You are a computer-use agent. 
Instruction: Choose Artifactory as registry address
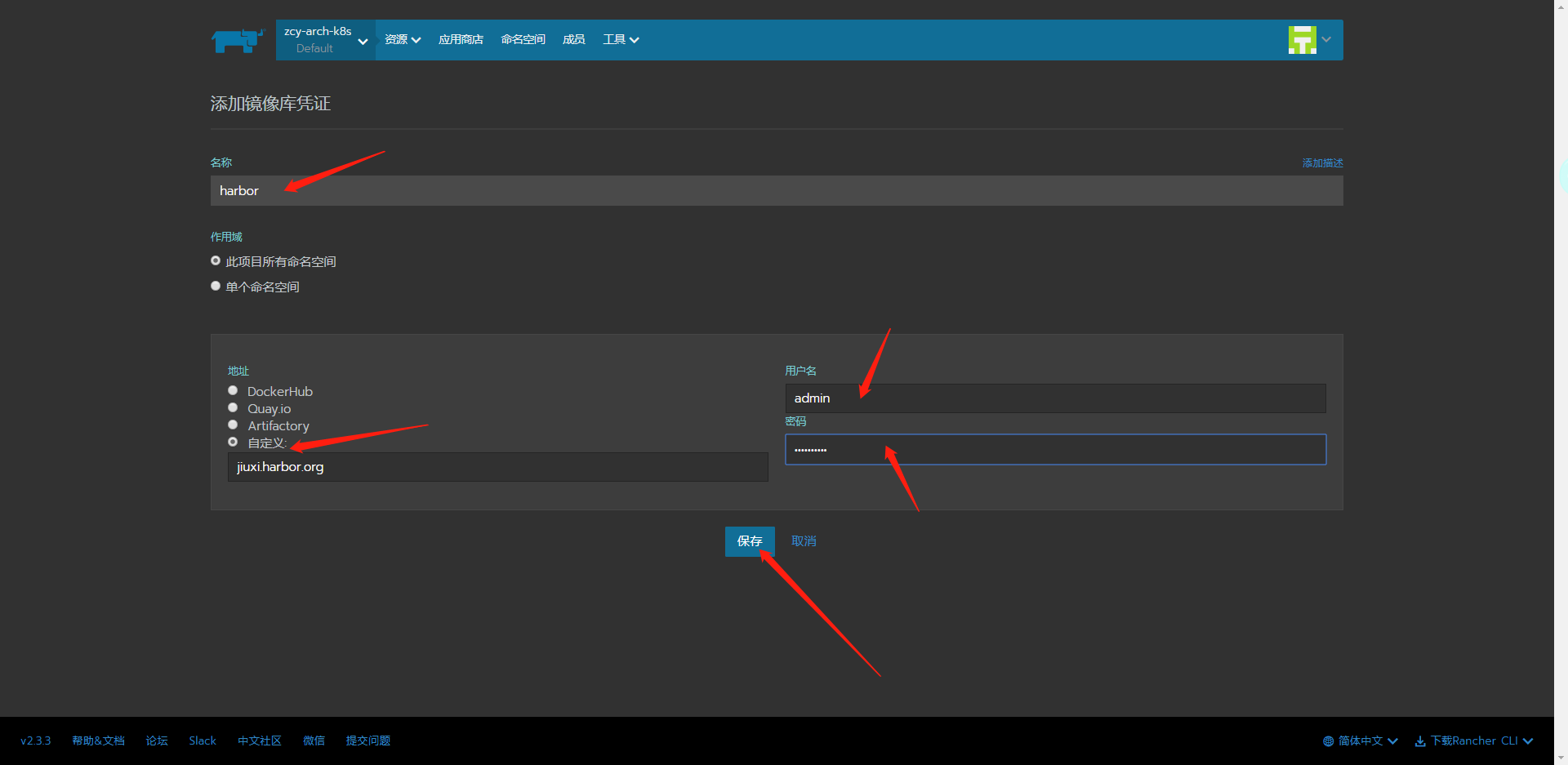(x=233, y=425)
